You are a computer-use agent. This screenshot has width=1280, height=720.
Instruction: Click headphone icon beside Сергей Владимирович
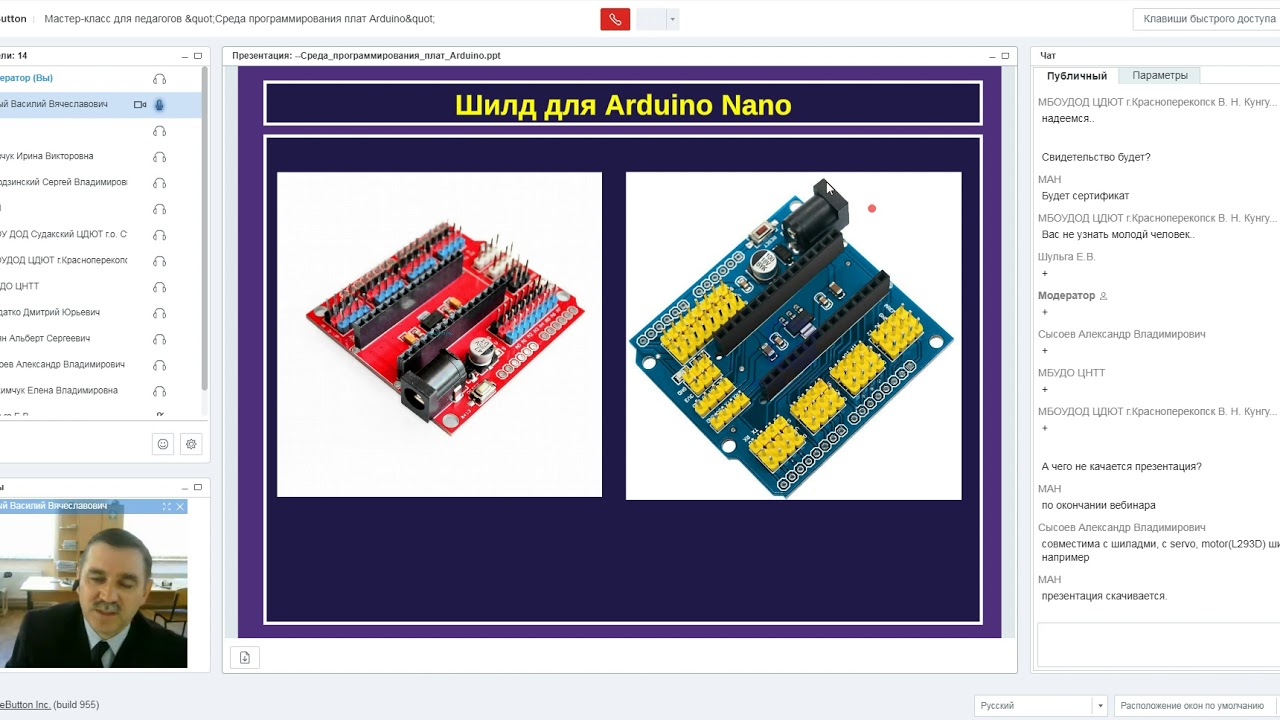point(159,183)
